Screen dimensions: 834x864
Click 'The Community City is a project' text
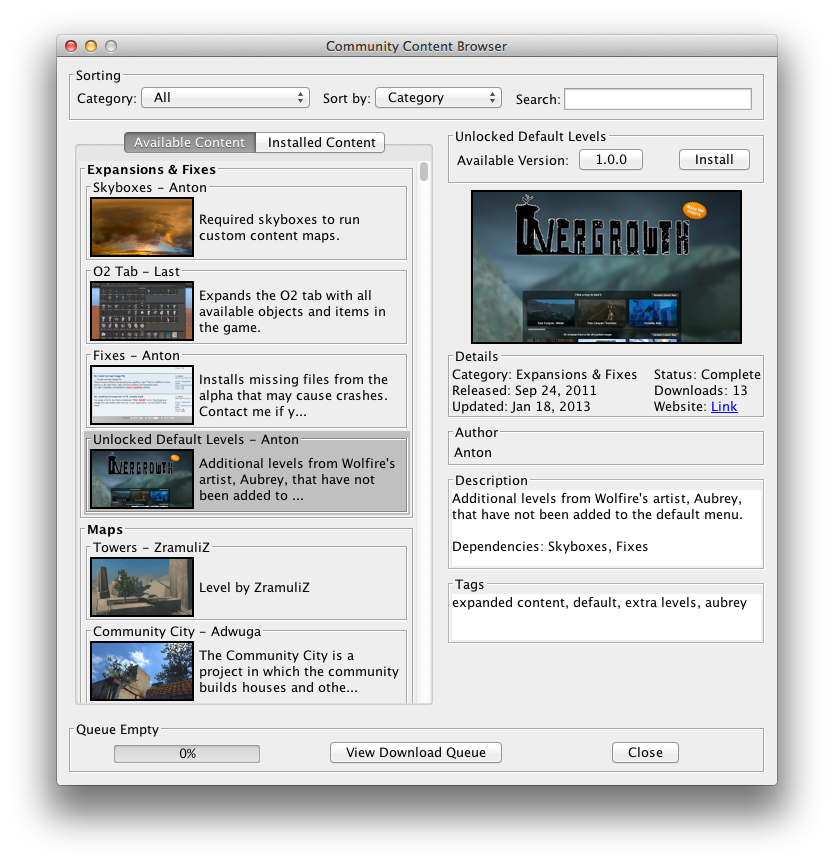299,671
